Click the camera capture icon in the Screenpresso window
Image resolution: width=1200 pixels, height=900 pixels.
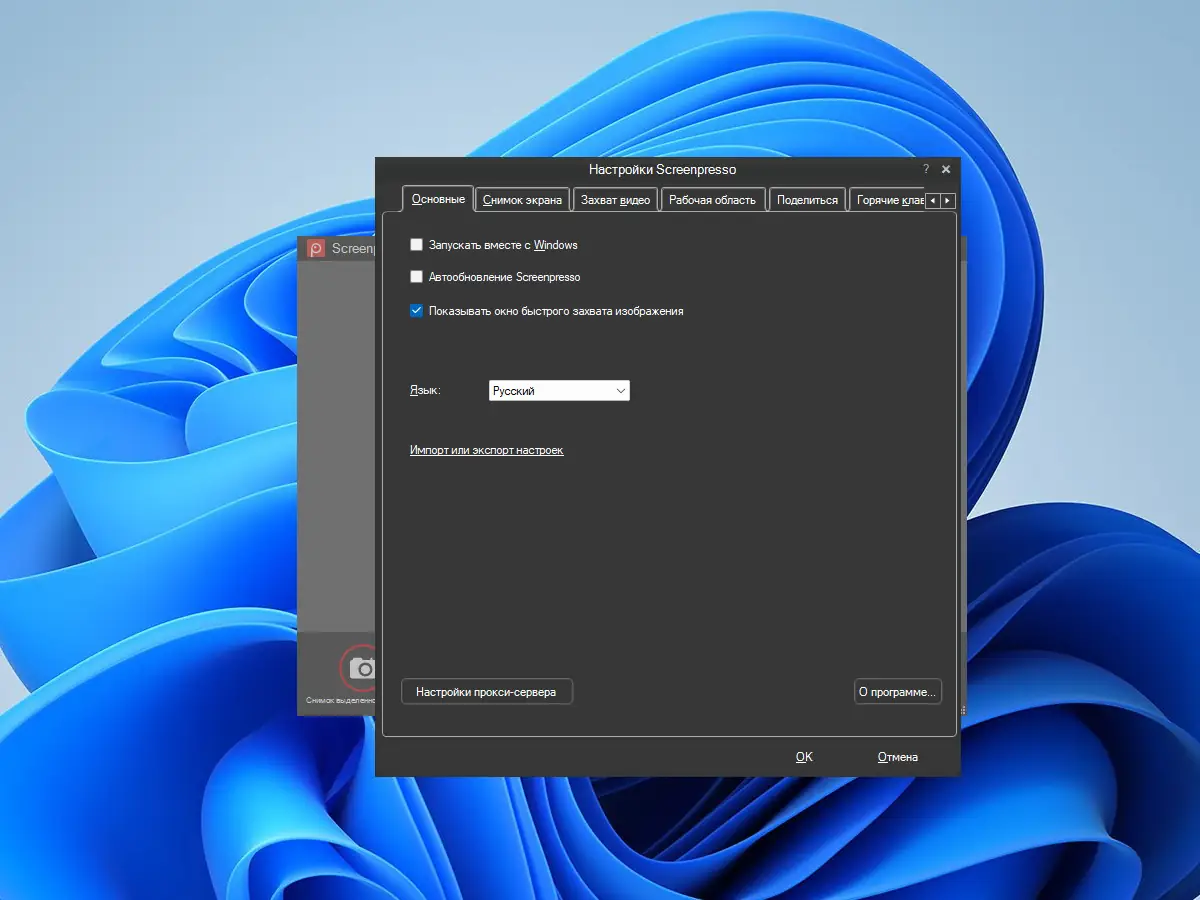(x=360, y=668)
